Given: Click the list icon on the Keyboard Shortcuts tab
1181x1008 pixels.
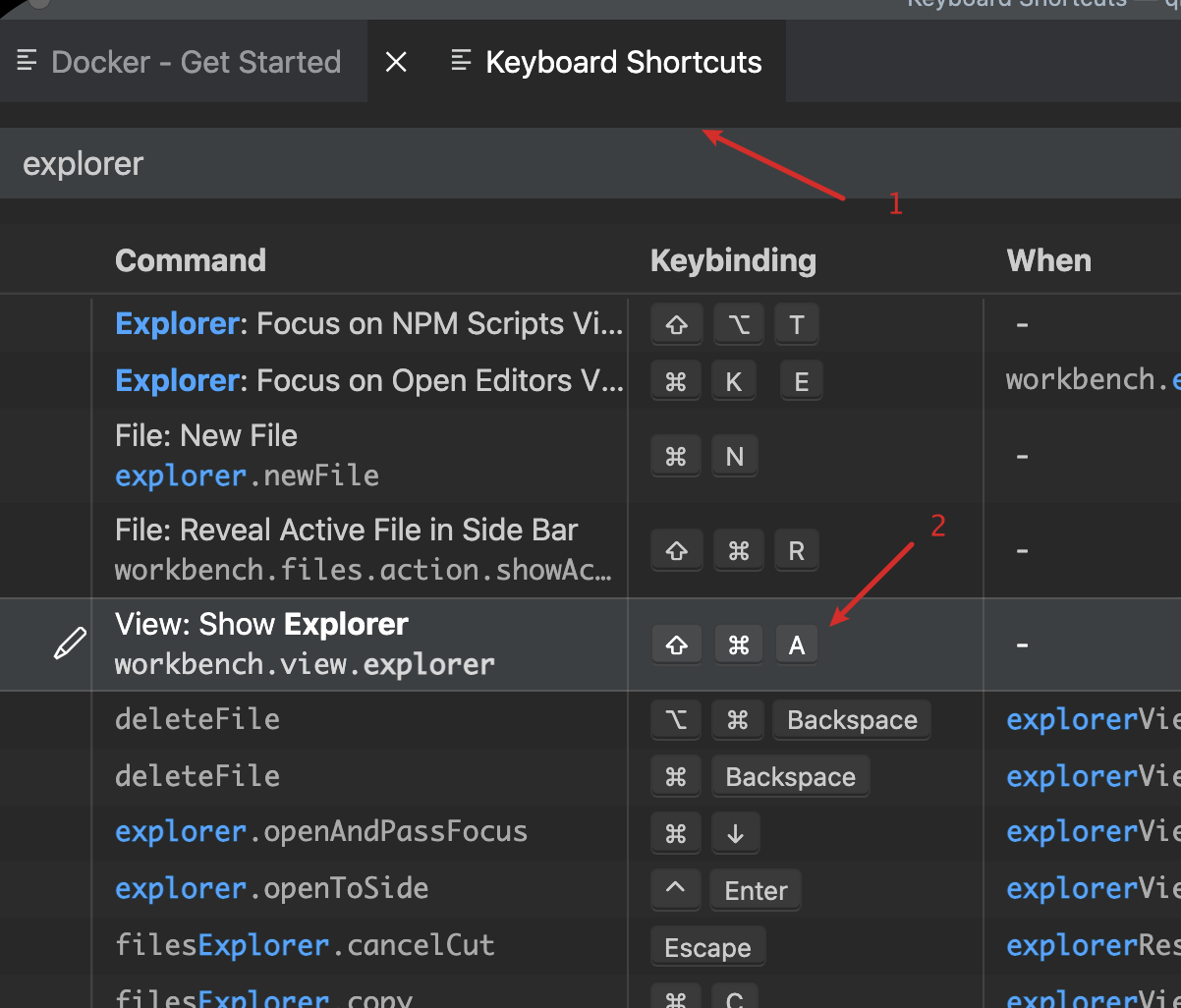Looking at the screenshot, I should (461, 61).
